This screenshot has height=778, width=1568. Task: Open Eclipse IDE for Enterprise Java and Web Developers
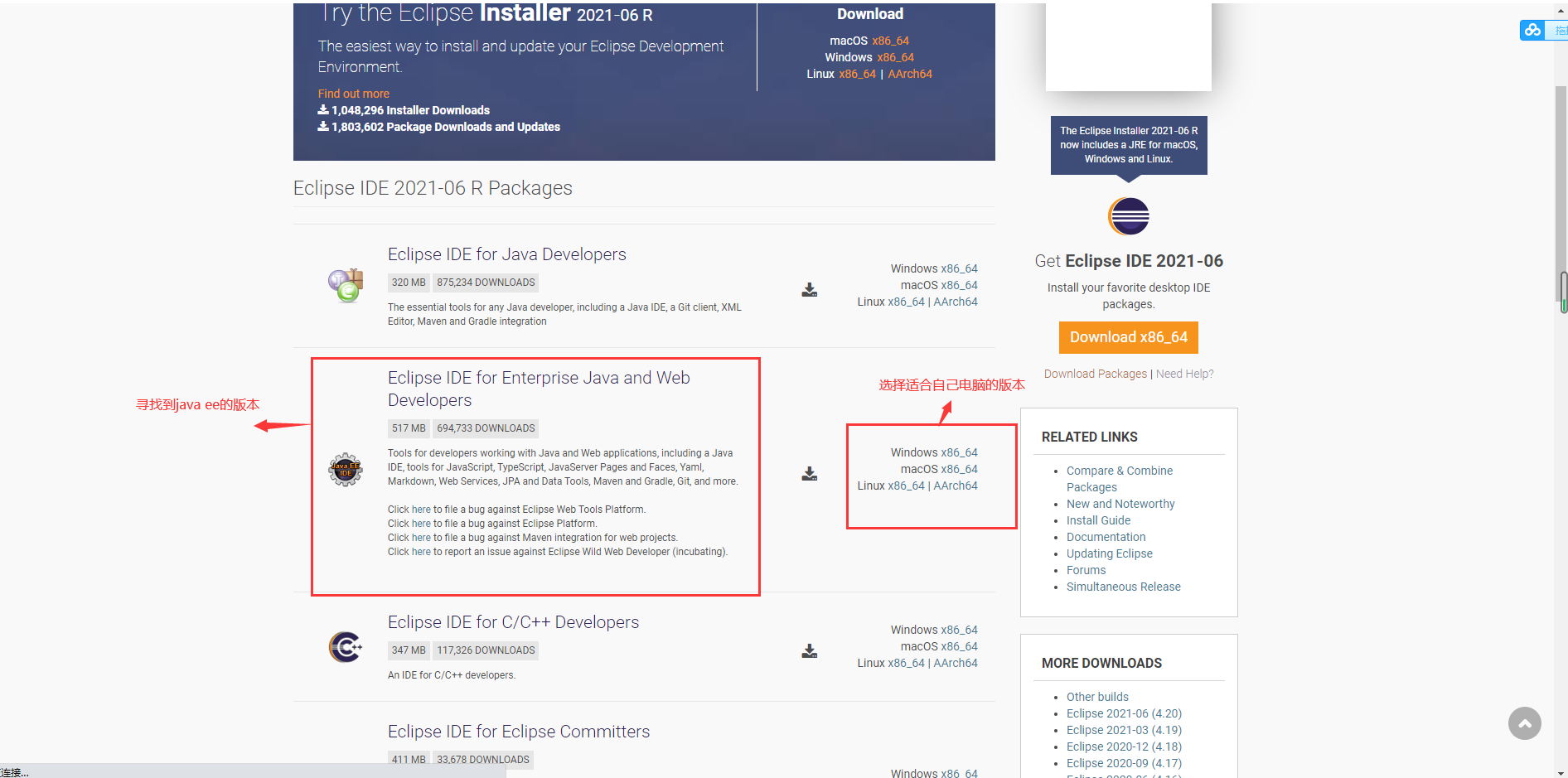539,389
